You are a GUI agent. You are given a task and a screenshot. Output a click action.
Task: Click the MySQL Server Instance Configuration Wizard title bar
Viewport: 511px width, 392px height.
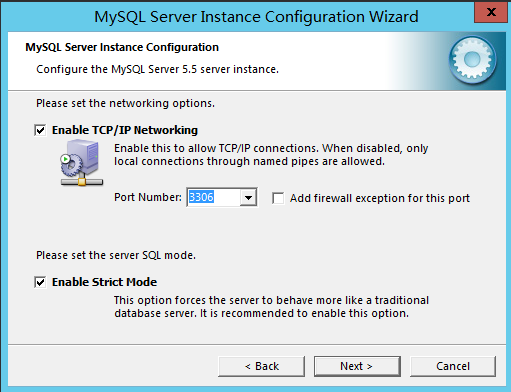click(x=256, y=17)
